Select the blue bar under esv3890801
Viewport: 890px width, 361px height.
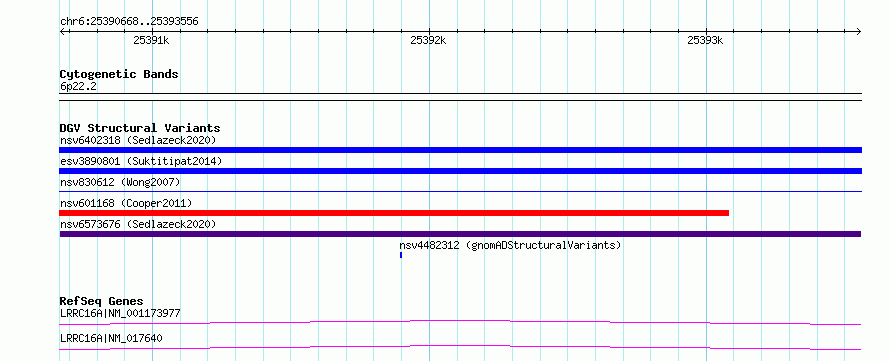point(460,171)
